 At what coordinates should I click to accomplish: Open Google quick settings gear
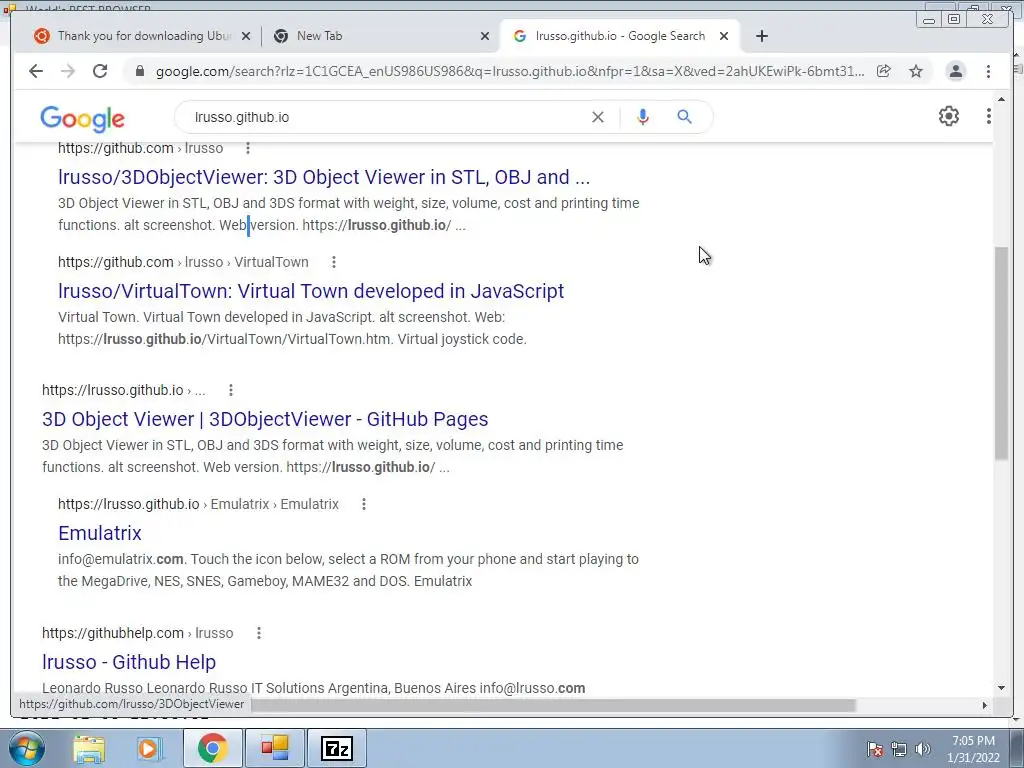[x=949, y=116]
